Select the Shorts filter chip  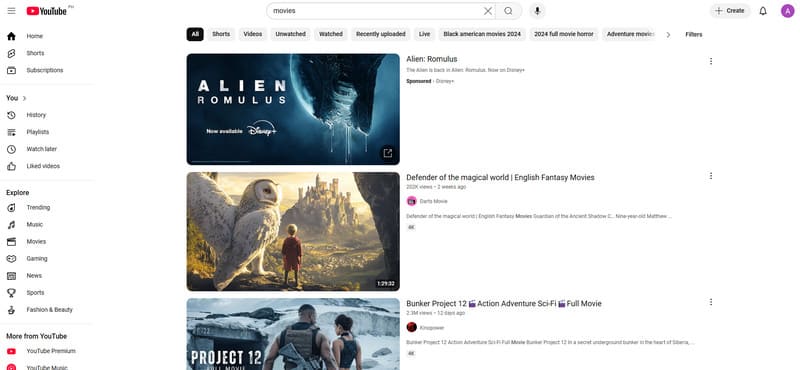(x=221, y=34)
